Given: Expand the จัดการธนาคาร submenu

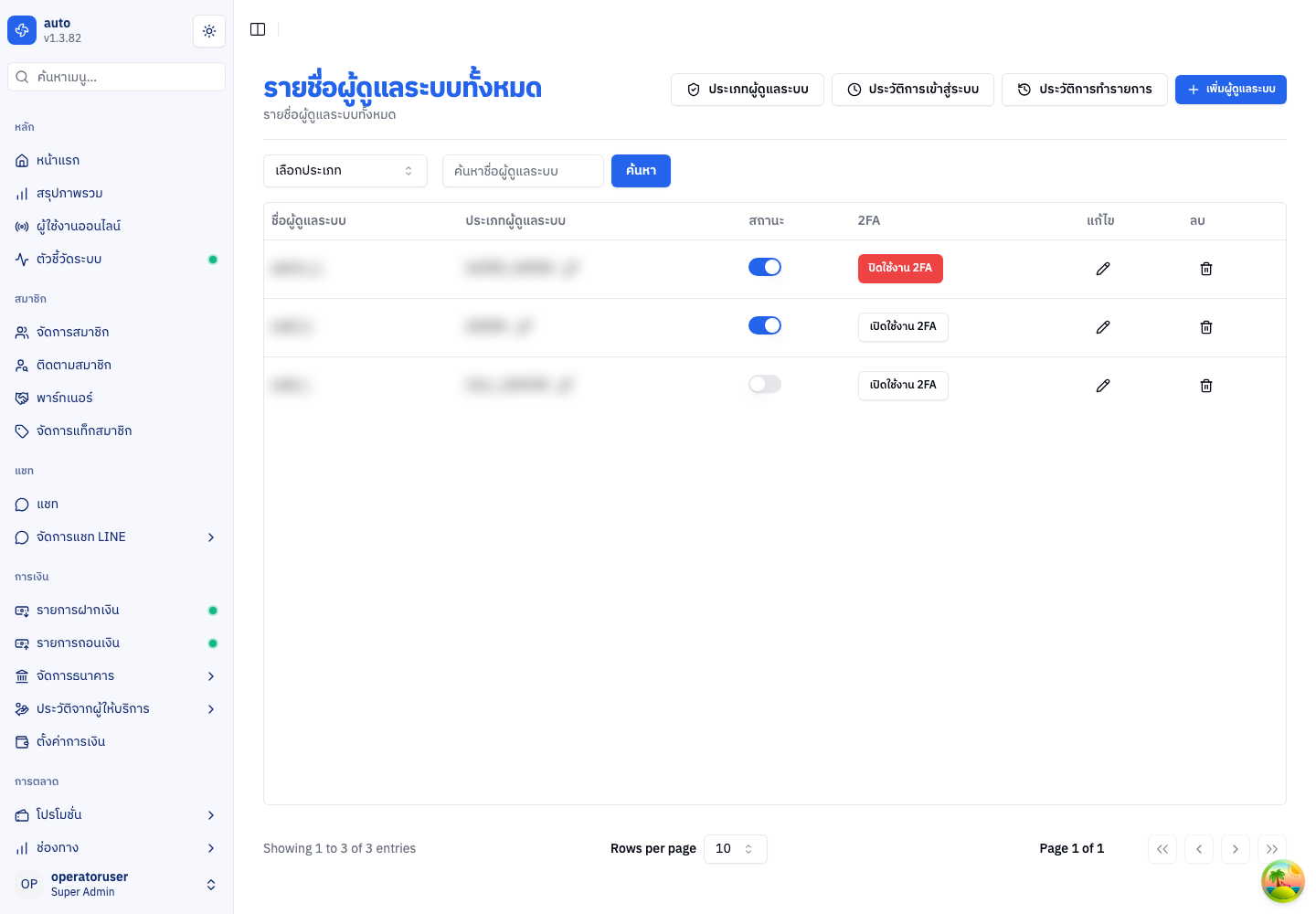Looking at the screenshot, I should (116, 676).
